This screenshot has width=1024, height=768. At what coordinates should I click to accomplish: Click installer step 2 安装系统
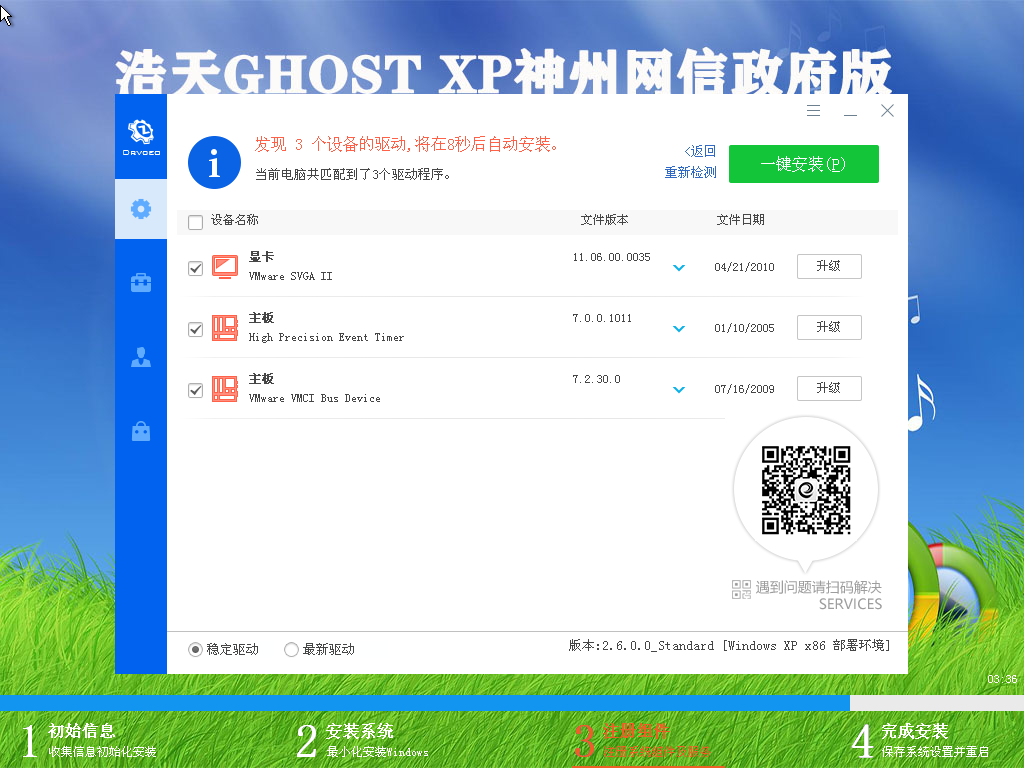[362, 740]
